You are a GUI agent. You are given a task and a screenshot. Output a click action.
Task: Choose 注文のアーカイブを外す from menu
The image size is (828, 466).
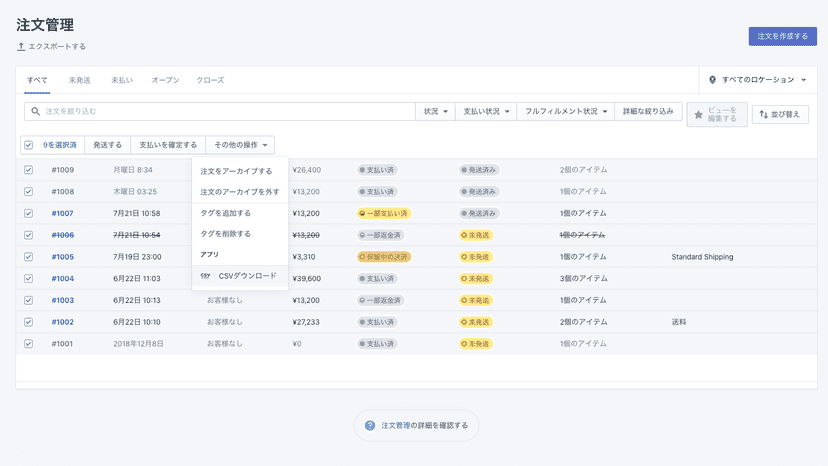pos(240,192)
